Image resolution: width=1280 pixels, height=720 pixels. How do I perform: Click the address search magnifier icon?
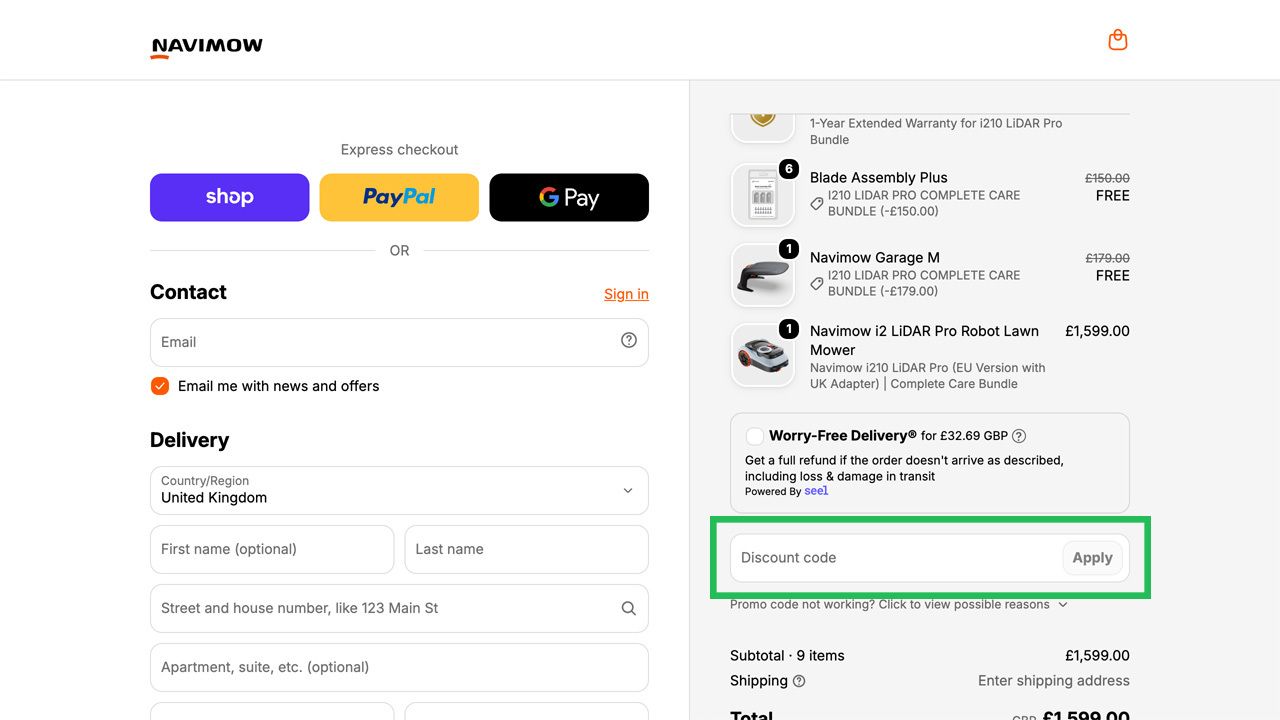point(629,608)
